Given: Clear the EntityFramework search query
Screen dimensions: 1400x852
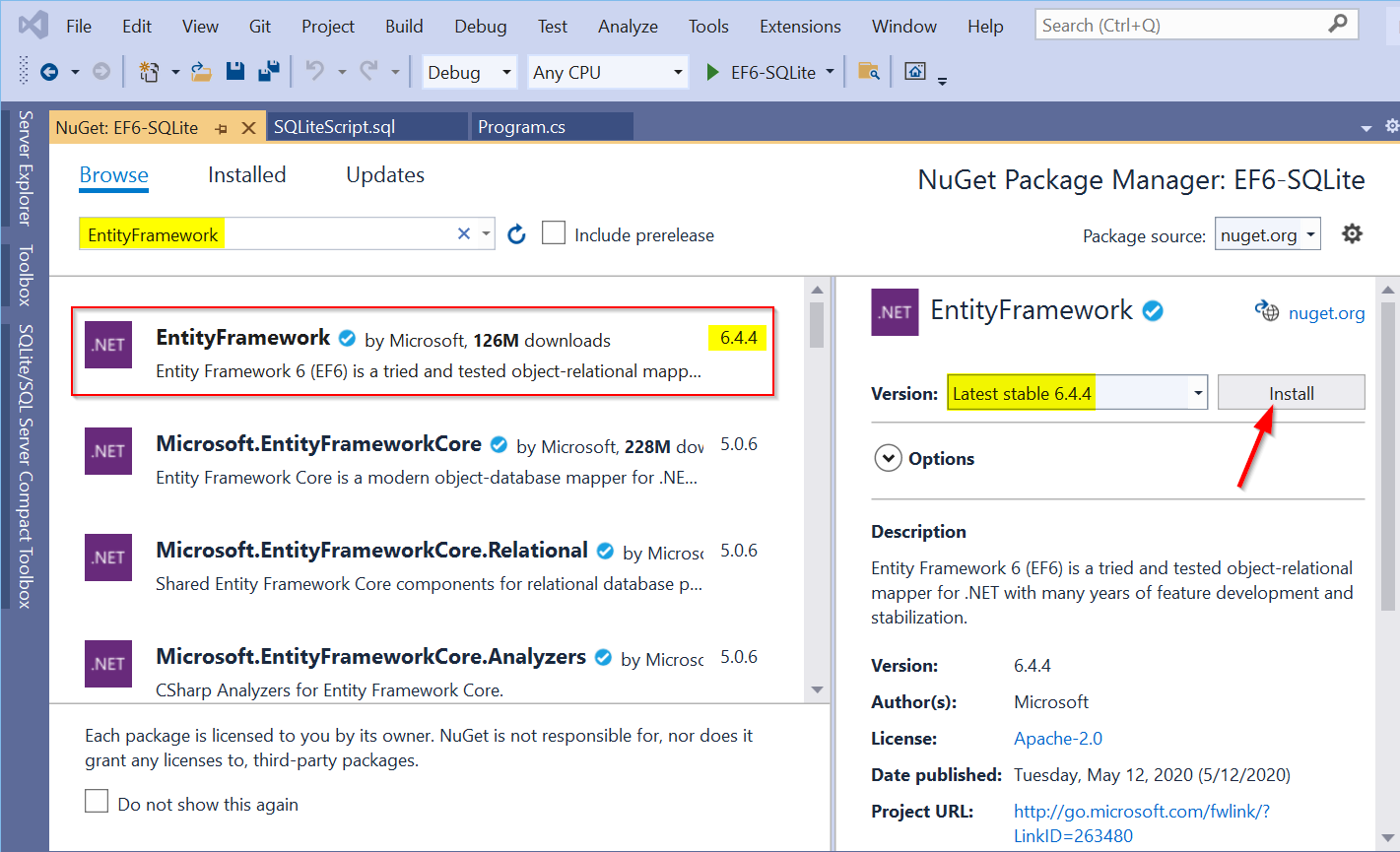Looking at the screenshot, I should [x=463, y=233].
